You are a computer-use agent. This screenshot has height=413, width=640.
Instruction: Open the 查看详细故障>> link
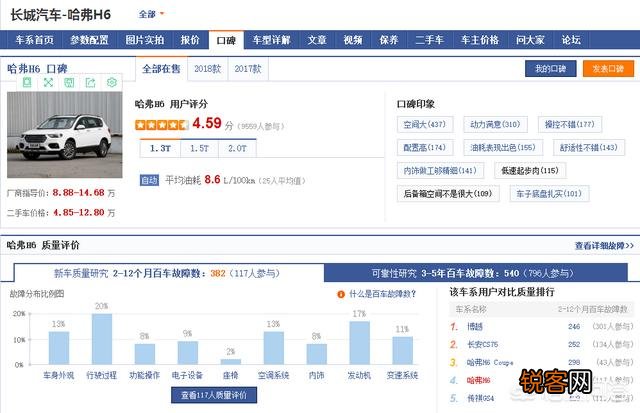pos(604,246)
